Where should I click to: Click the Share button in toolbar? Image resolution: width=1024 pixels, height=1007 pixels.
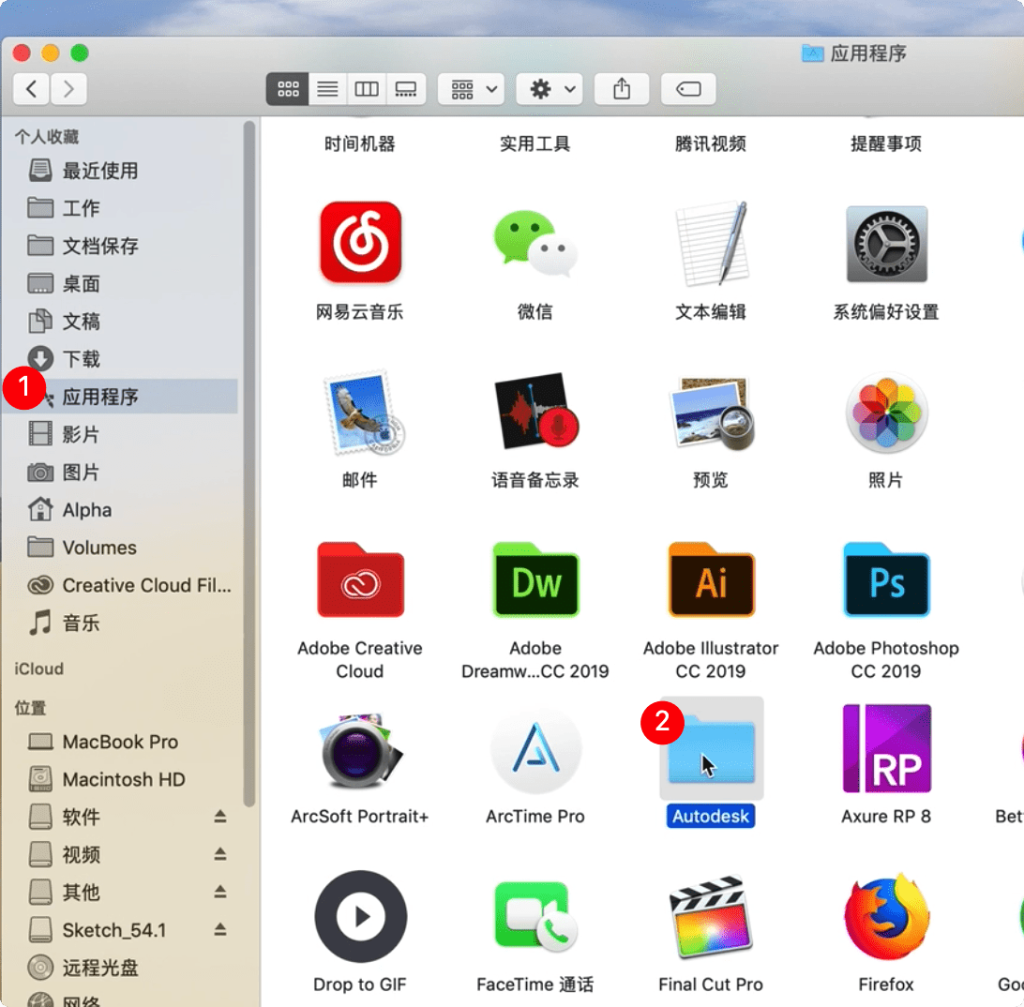pyautogui.click(x=622, y=89)
